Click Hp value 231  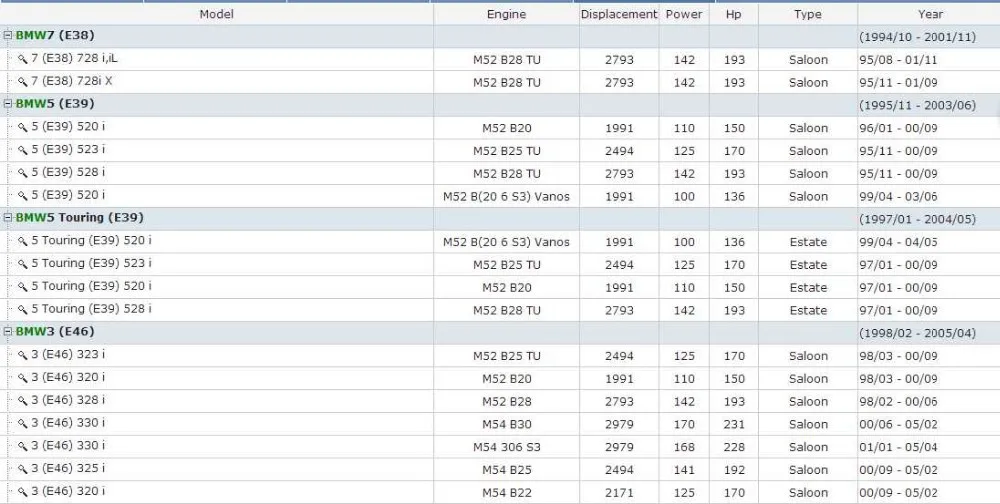click(x=734, y=424)
